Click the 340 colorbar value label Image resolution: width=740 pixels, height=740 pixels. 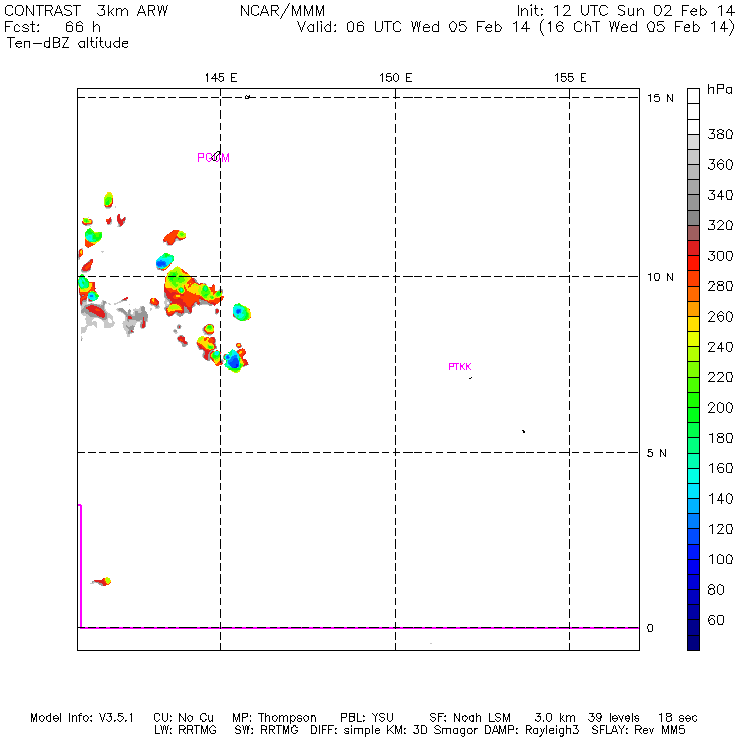tap(720, 195)
